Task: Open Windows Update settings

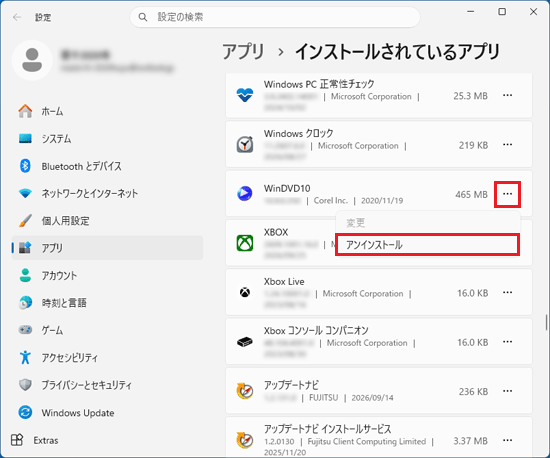Action: coord(107,412)
